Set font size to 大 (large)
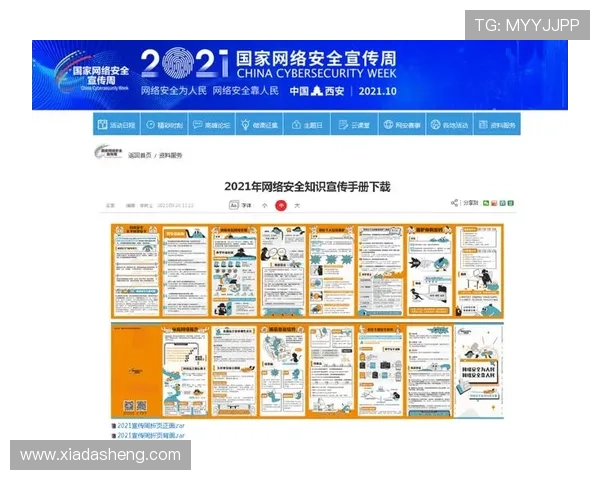Screen dimensions: 600x480 point(297,206)
